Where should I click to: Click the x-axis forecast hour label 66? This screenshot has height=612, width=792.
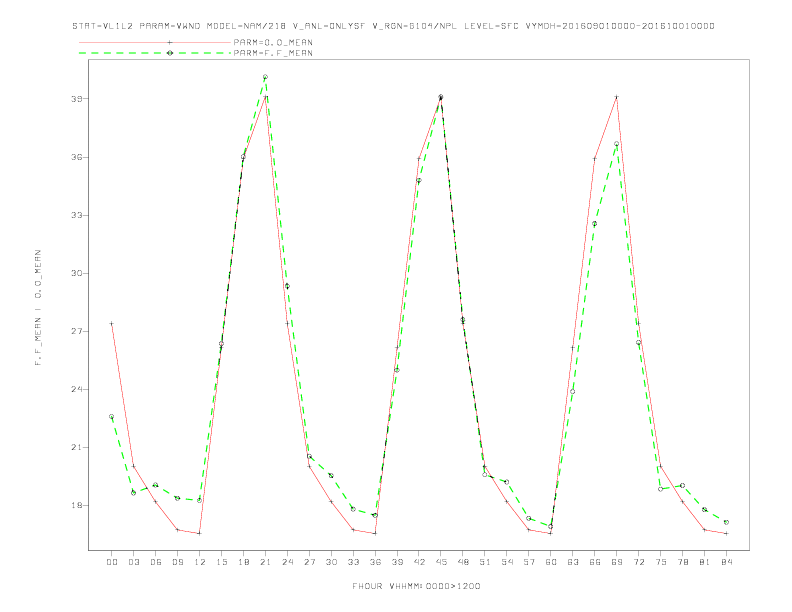(x=595, y=562)
